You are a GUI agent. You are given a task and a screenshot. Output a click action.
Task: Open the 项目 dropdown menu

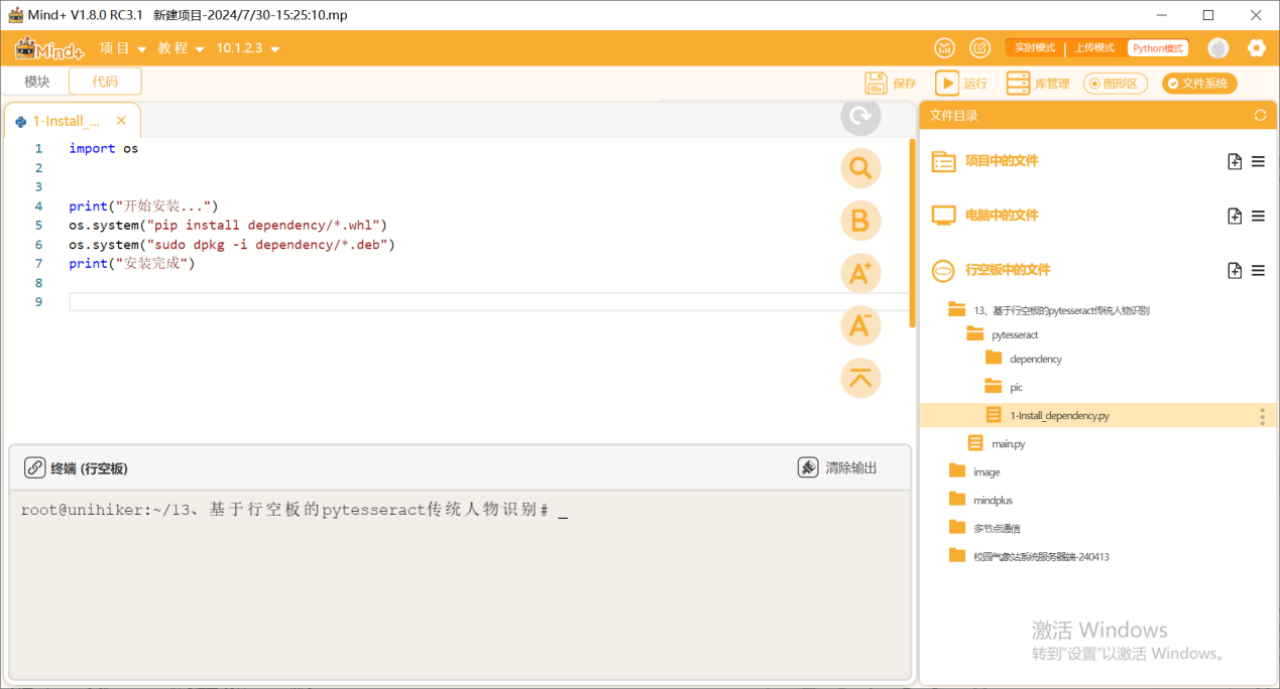coord(123,48)
